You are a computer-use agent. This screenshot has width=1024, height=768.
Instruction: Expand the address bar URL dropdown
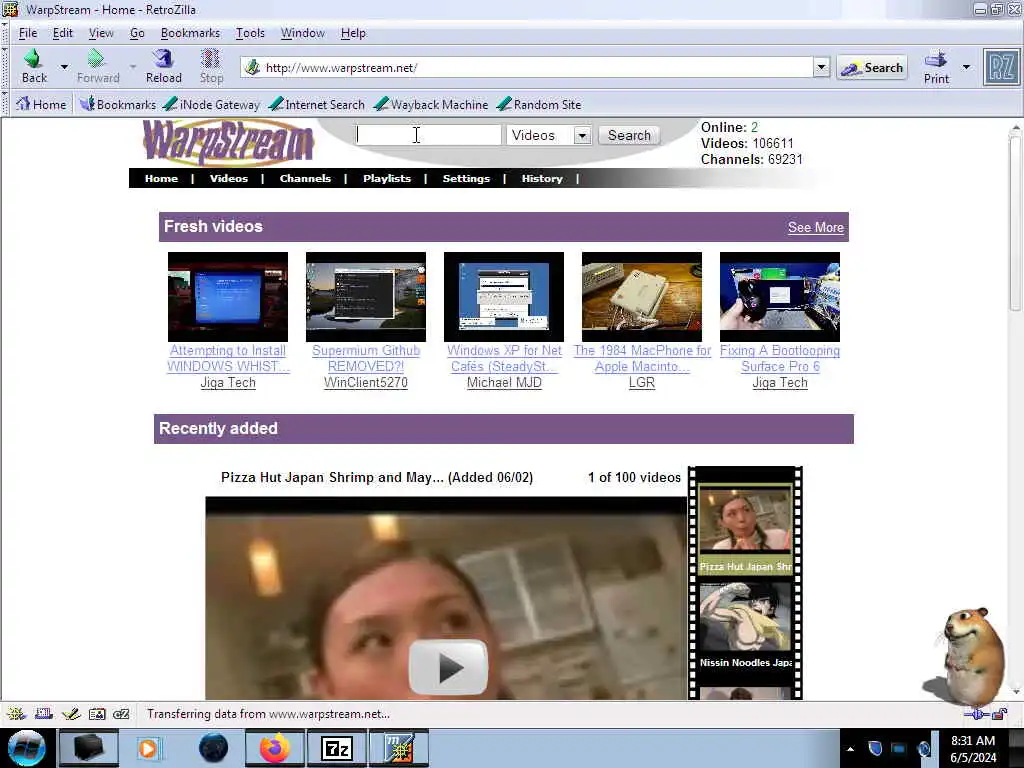click(822, 67)
